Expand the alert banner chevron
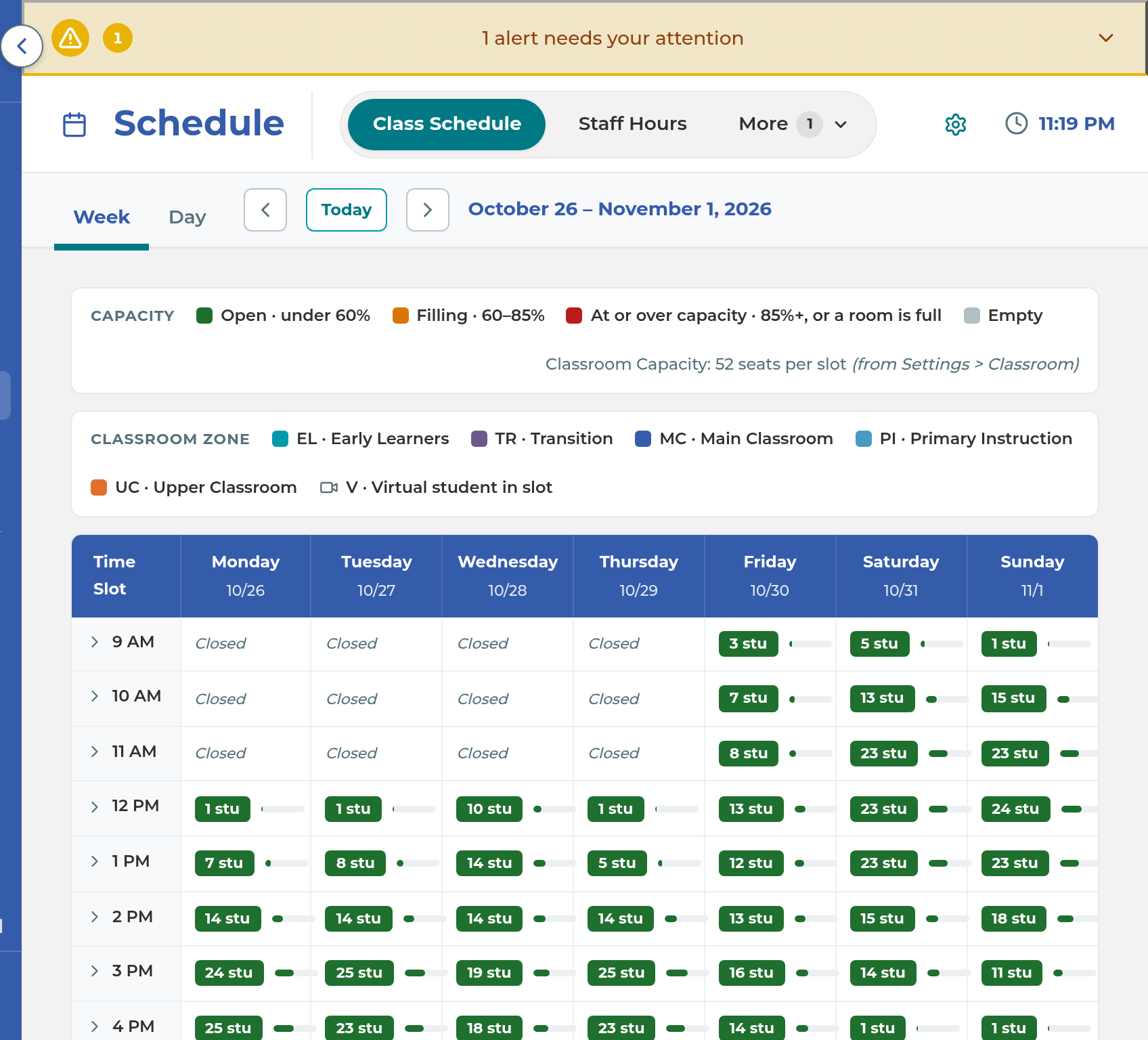Screen dimensions: 1148x1040 click(1106, 38)
